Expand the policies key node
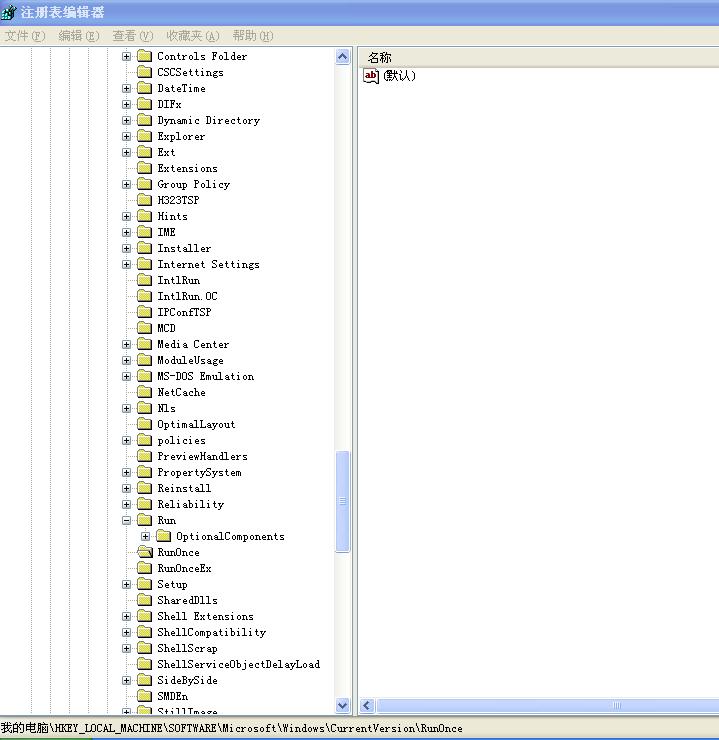Viewport: 719px width, 740px height. [126, 440]
